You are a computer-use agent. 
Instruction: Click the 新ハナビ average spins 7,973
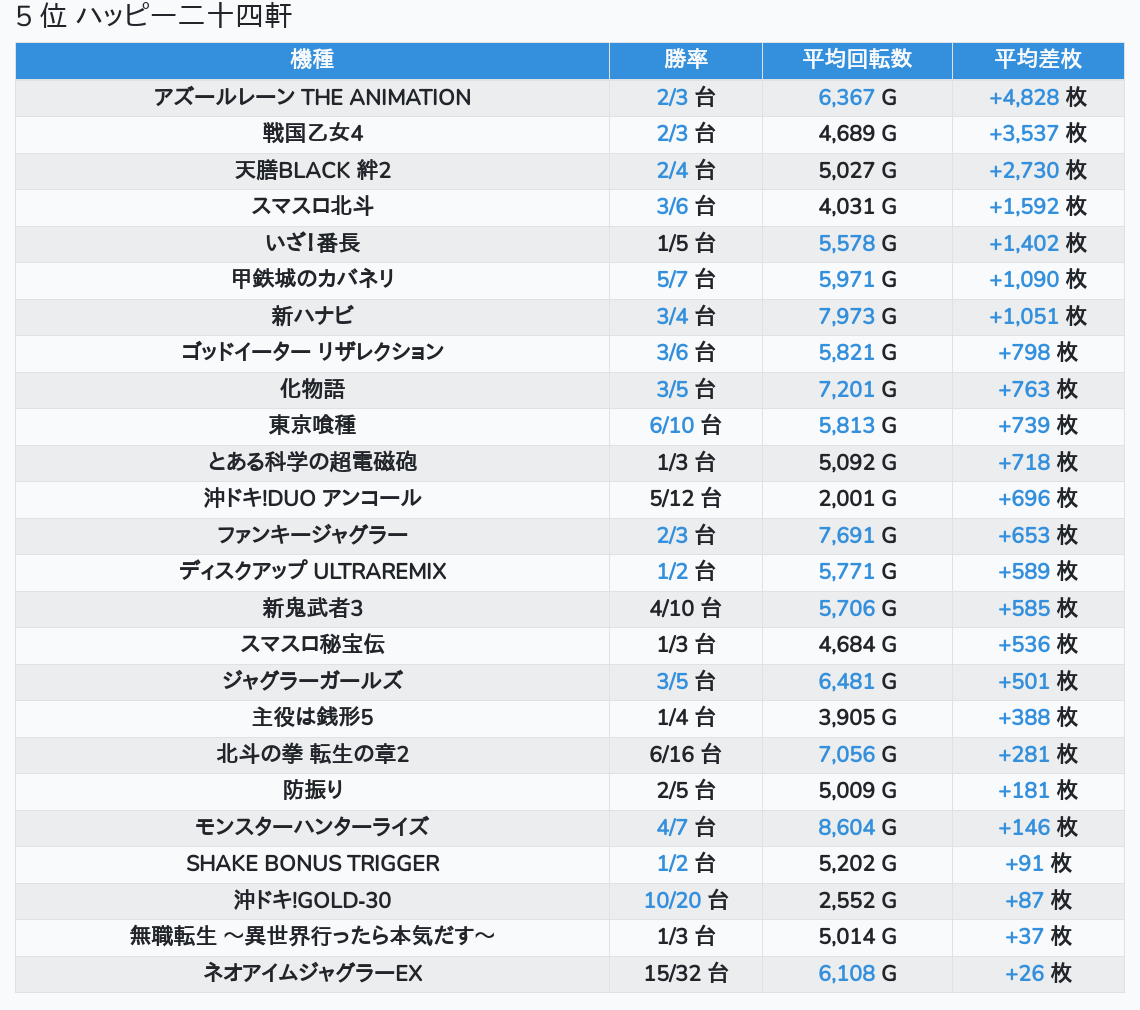point(846,317)
